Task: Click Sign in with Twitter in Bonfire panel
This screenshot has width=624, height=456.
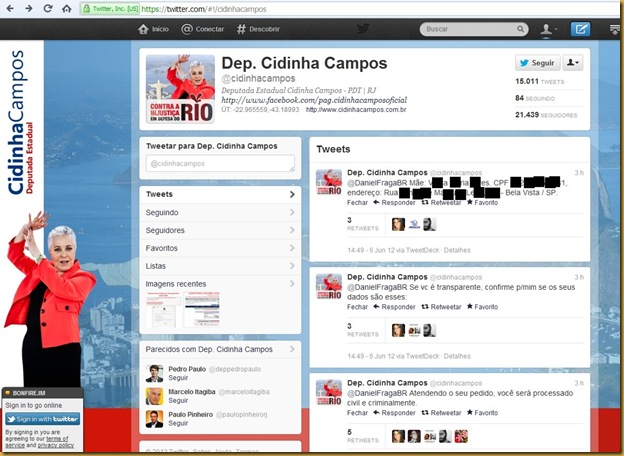Action: click(43, 419)
